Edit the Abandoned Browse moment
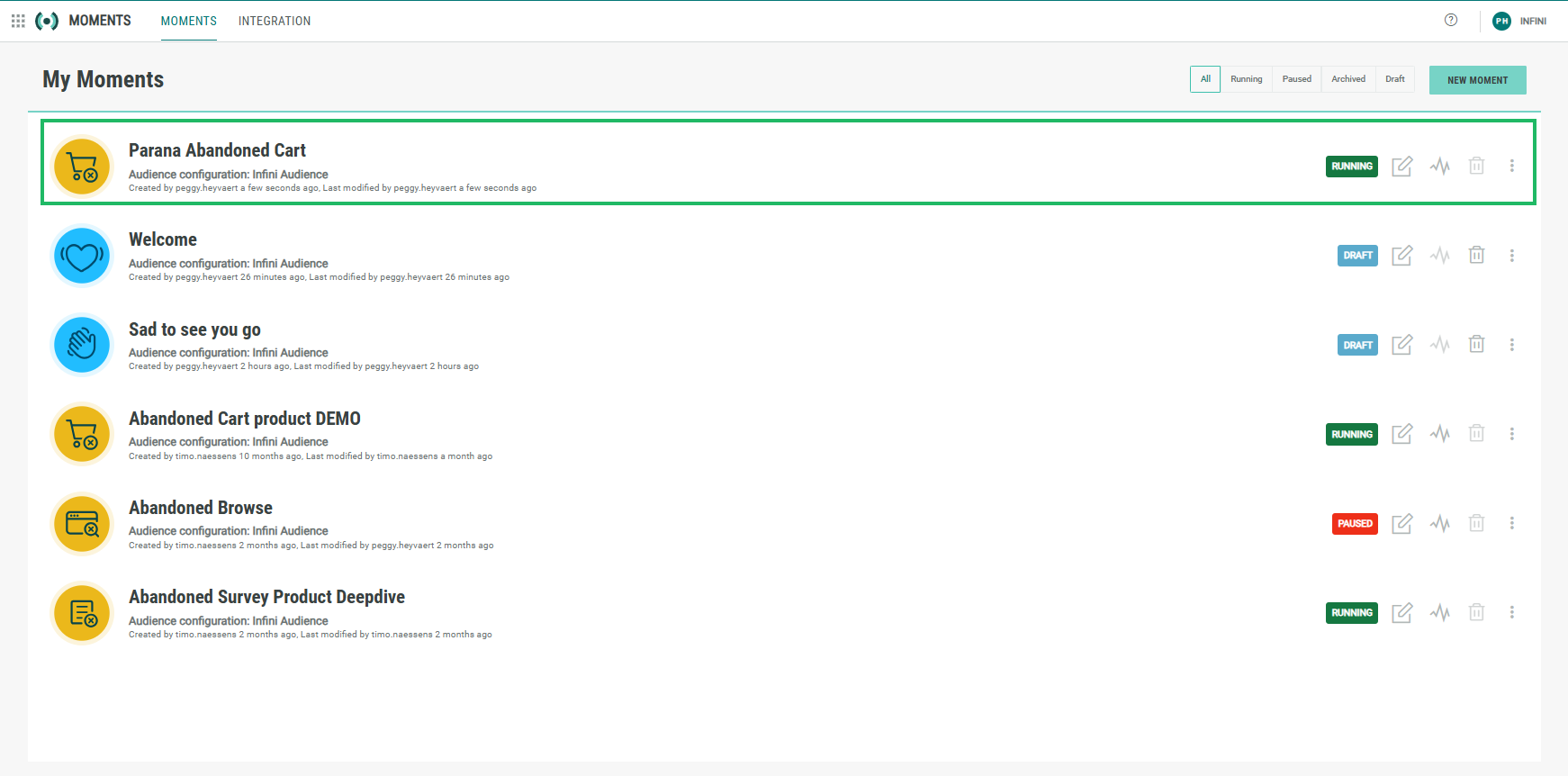Viewport: 1568px width, 776px height. coord(1401,523)
